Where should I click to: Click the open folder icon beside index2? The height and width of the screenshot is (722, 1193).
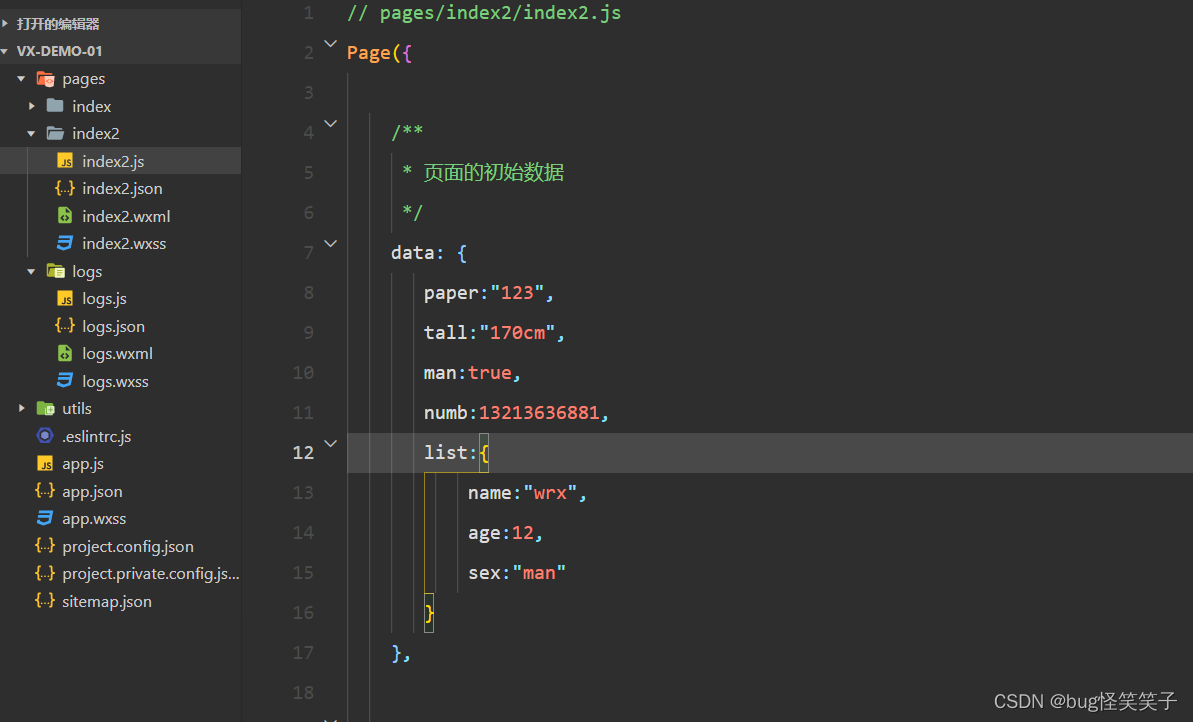click(55, 133)
